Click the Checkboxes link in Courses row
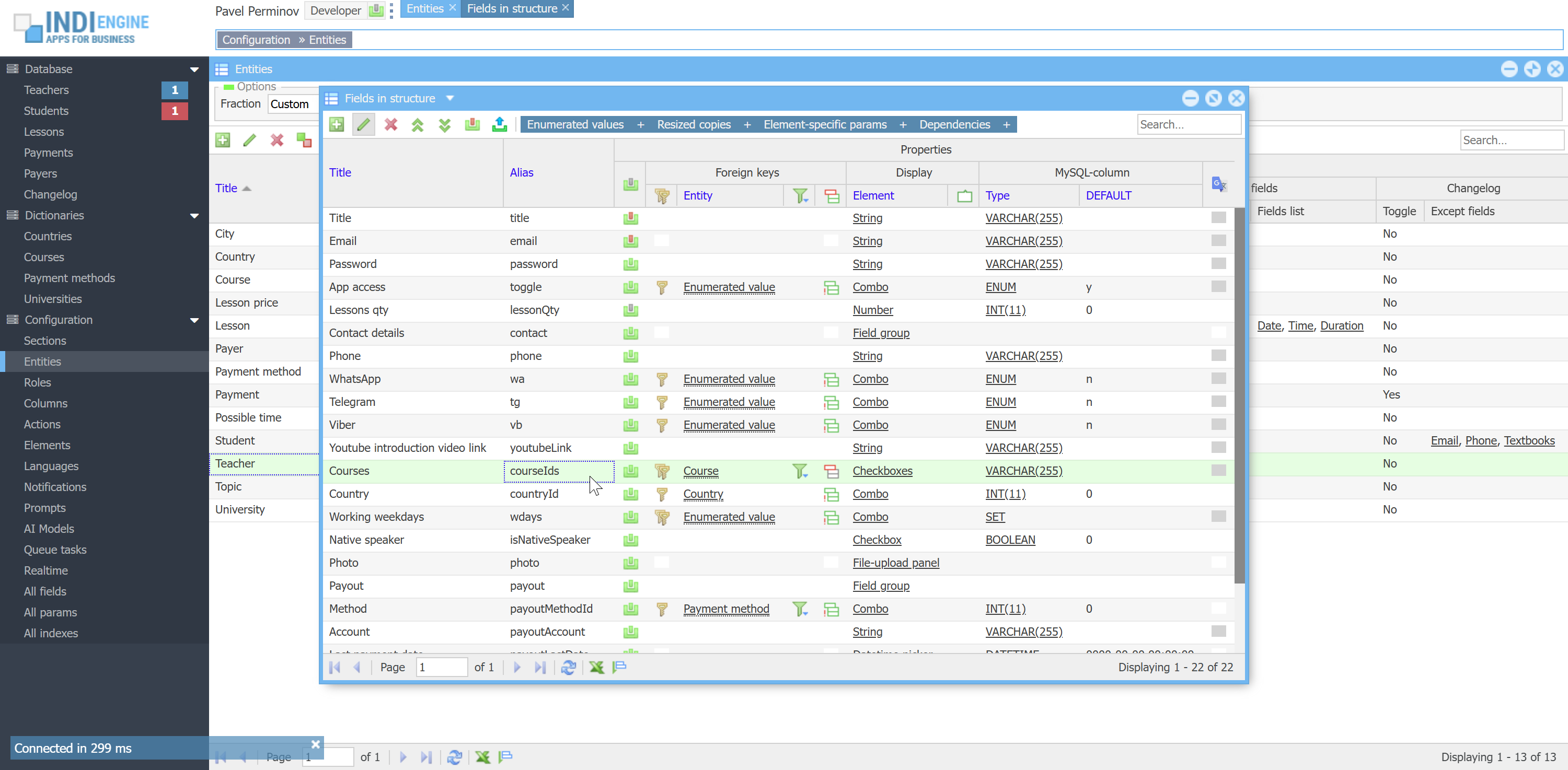The width and height of the screenshot is (1568, 770). tap(882, 471)
